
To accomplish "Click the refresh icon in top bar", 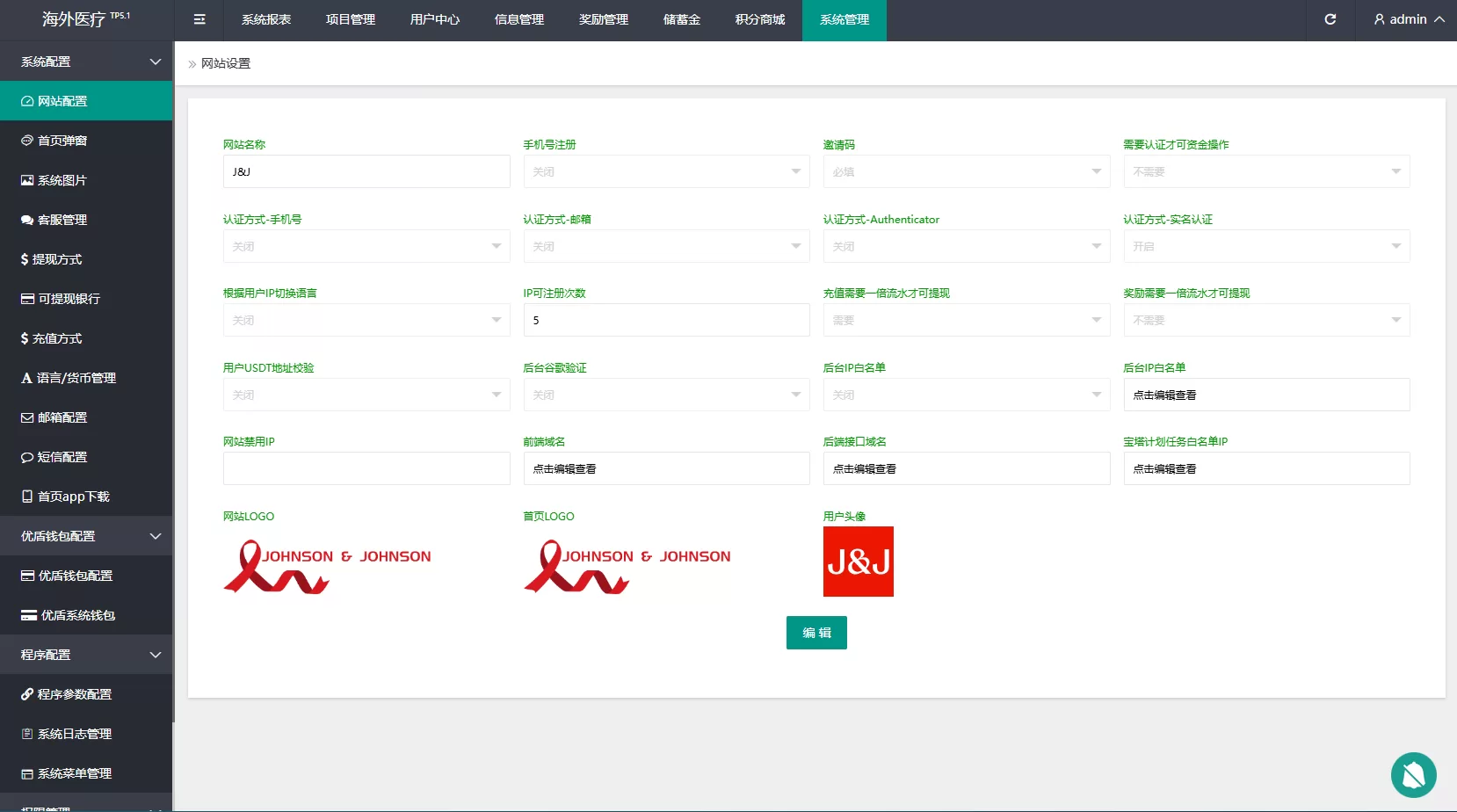I will pyautogui.click(x=1330, y=19).
